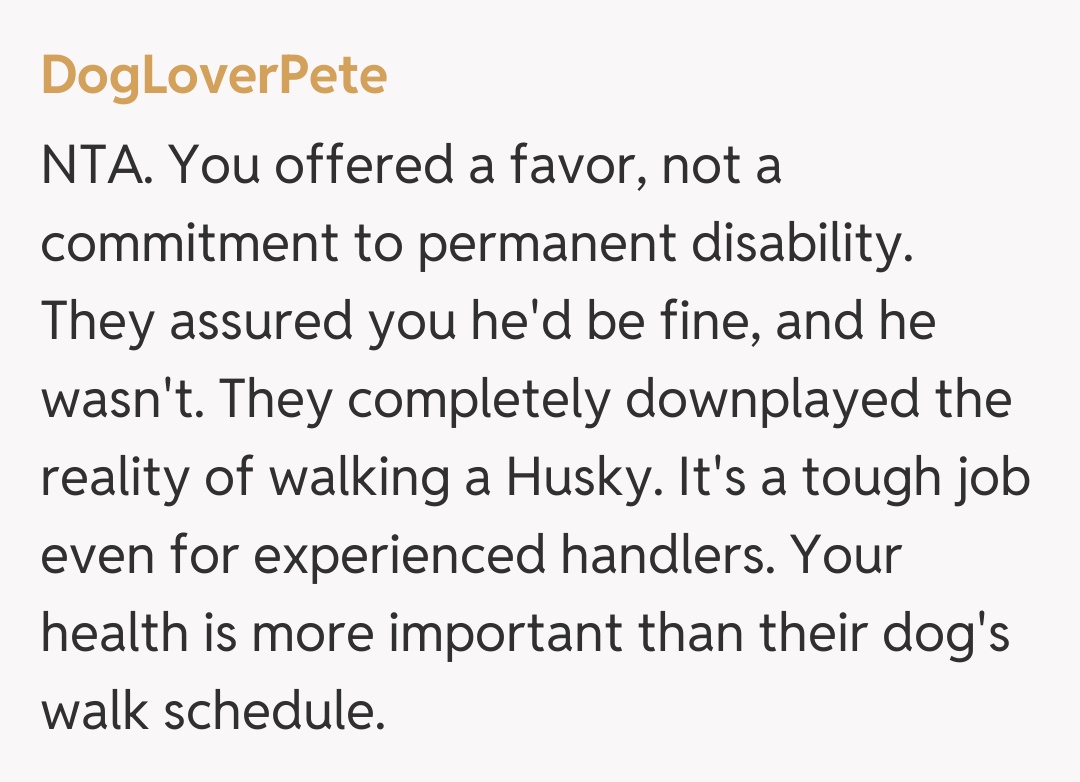The height and width of the screenshot is (782, 1080).
Task: Open the DogLoverPete user profile link
Action: pyautogui.click(x=214, y=76)
